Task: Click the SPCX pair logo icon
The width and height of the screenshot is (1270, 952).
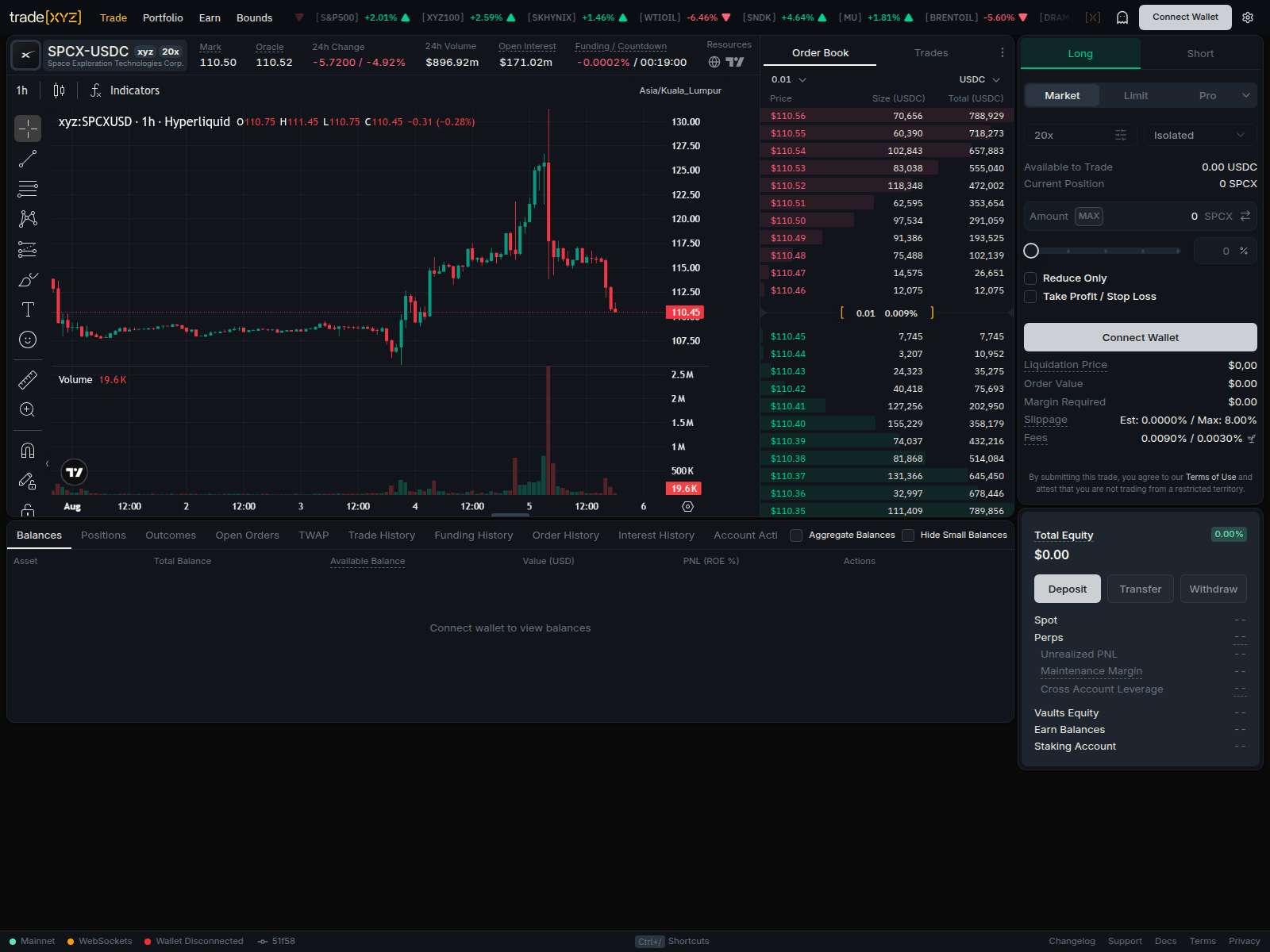Action: (26, 56)
